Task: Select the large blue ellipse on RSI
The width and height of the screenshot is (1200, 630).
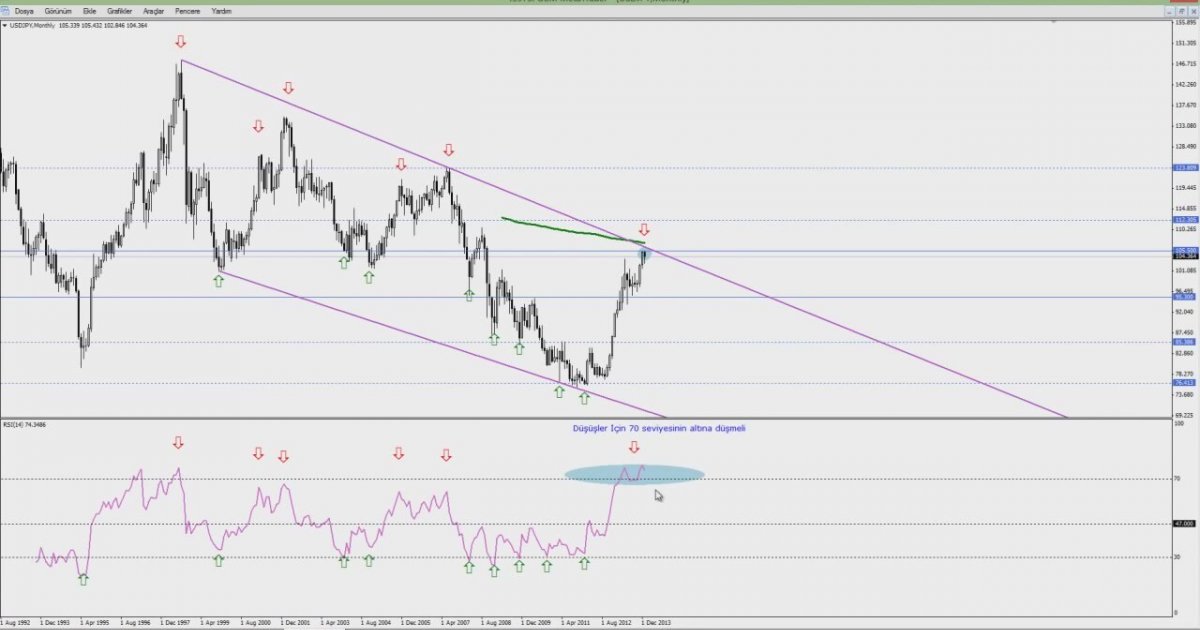Action: click(634, 474)
